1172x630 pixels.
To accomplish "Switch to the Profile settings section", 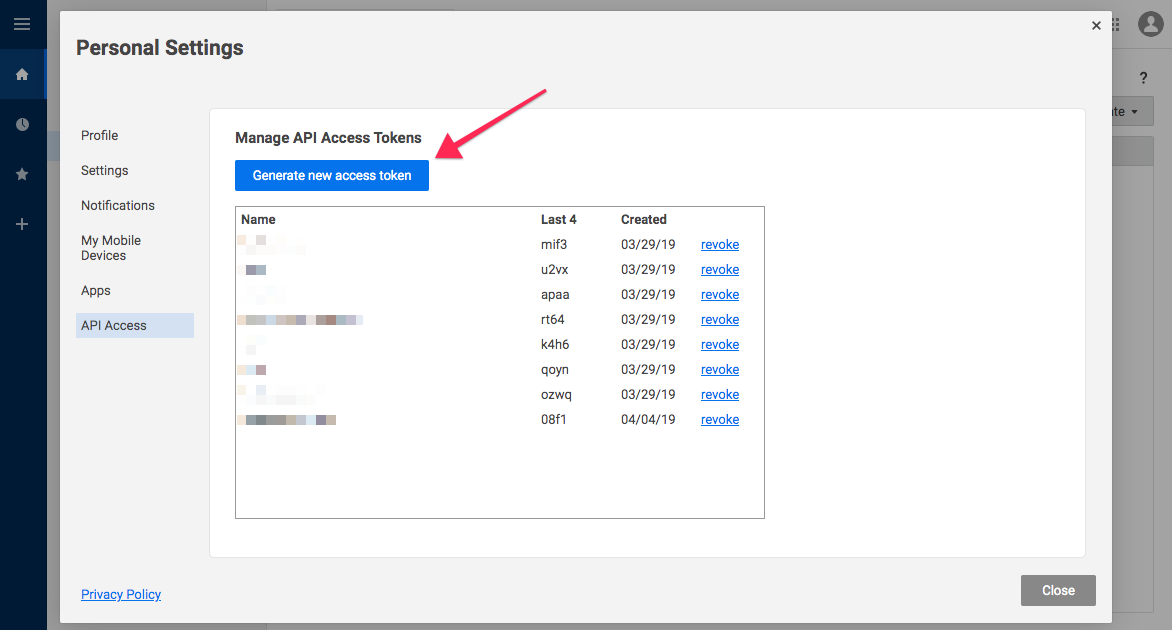I will pyautogui.click(x=99, y=135).
